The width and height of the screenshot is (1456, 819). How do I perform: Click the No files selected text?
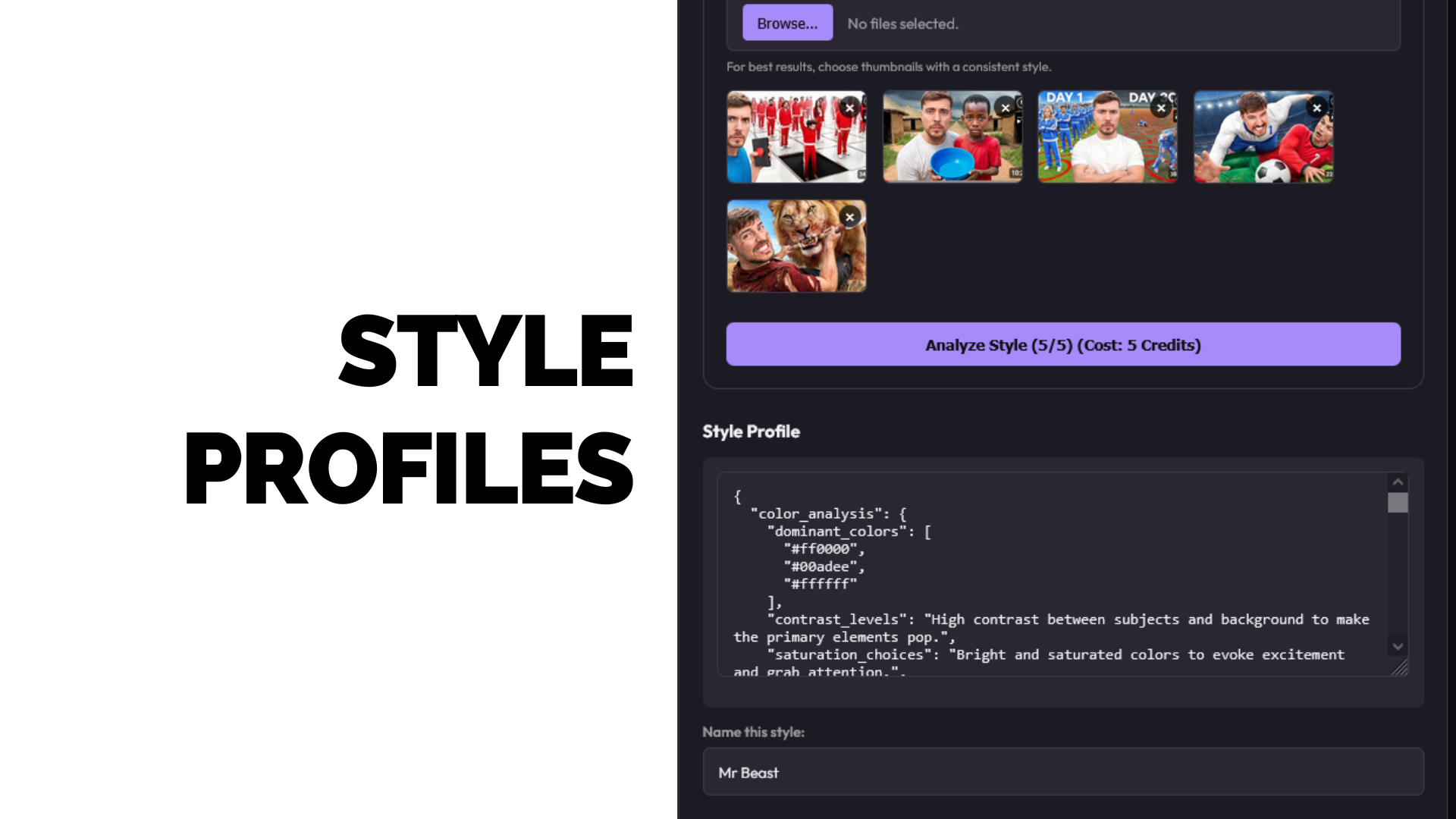coord(902,24)
